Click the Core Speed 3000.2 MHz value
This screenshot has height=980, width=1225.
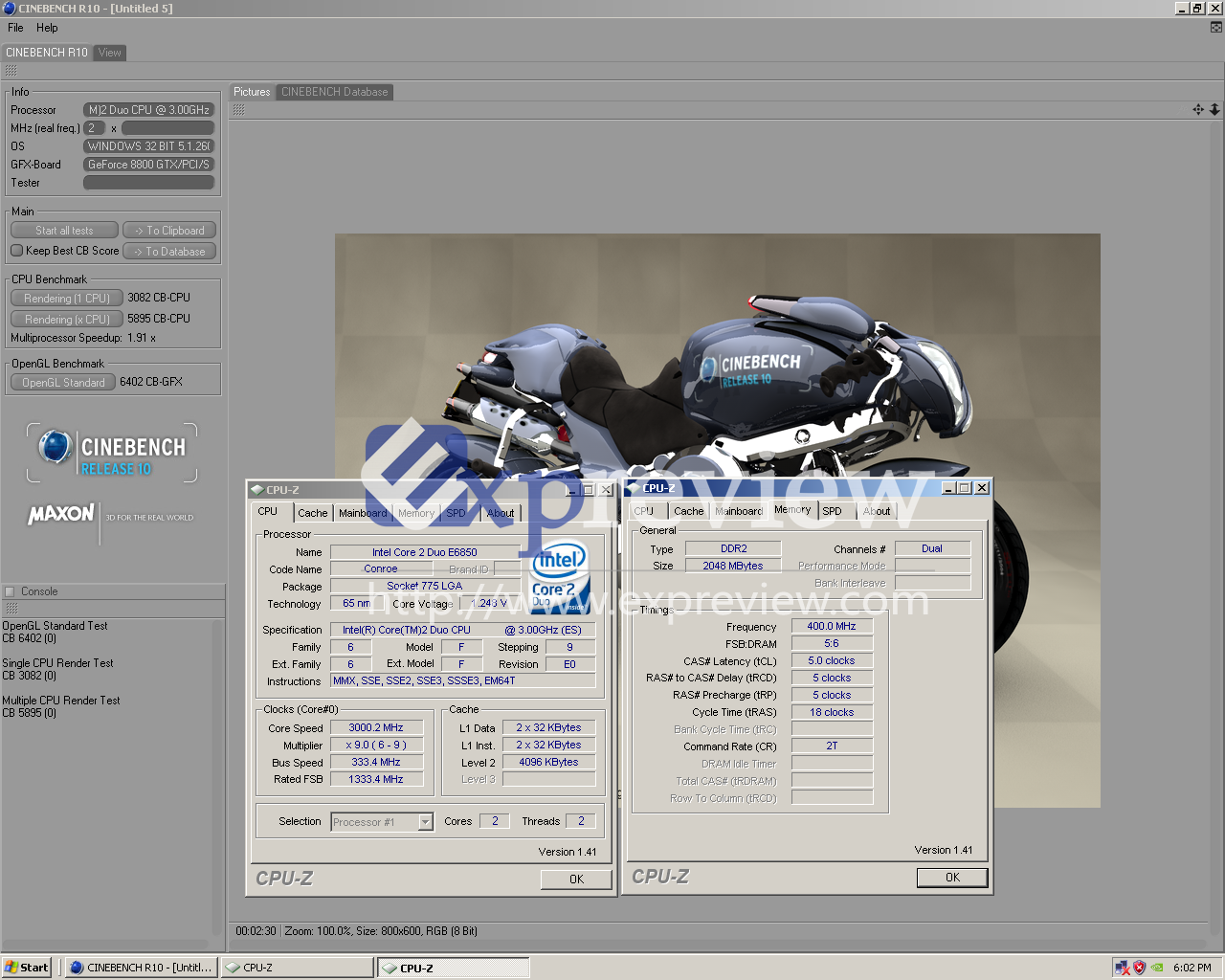pos(376,727)
